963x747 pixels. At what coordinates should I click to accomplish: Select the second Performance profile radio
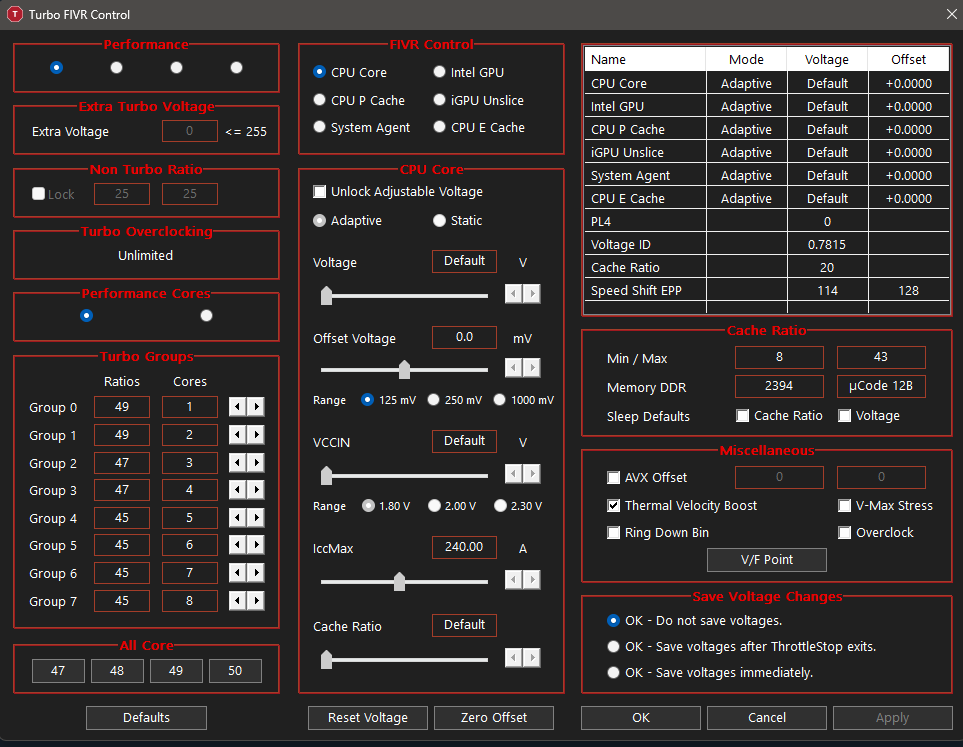pos(116,68)
